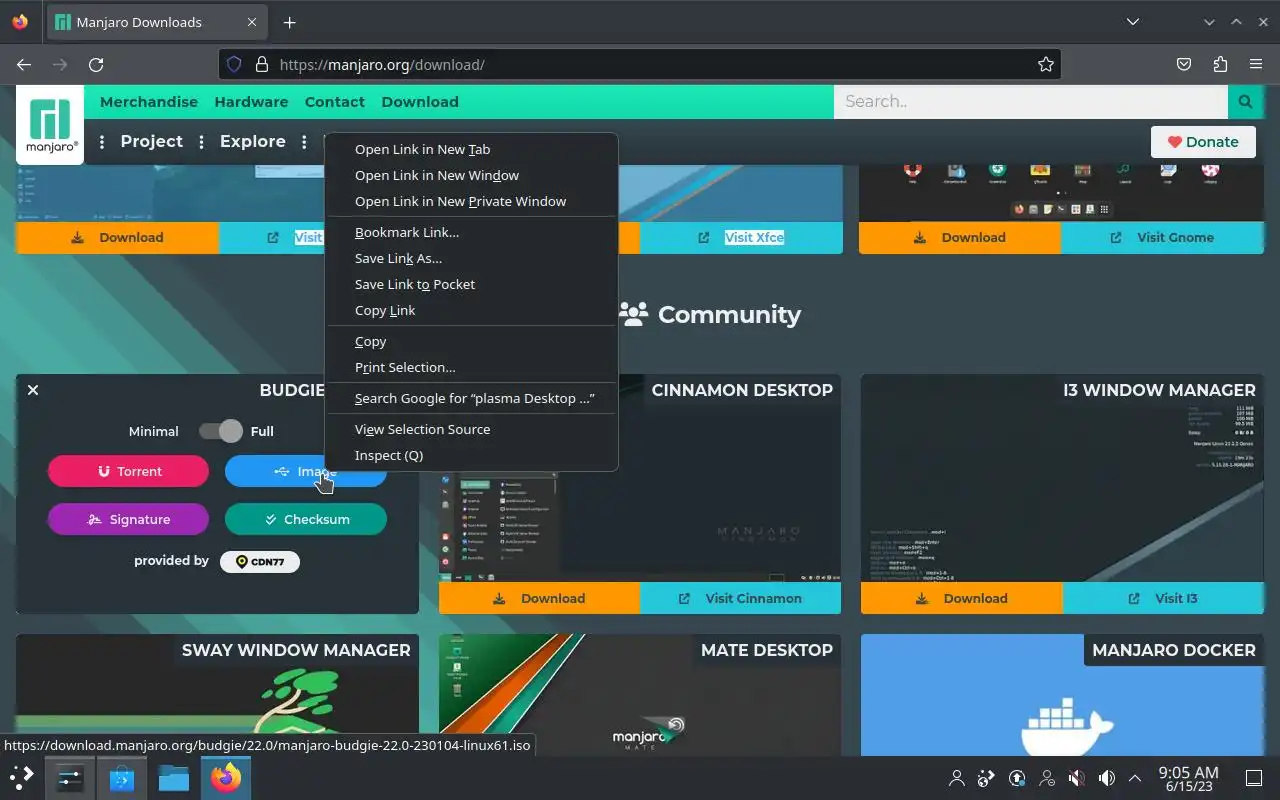This screenshot has height=800, width=1280.
Task: Open the Hardware link
Action: coord(251,102)
